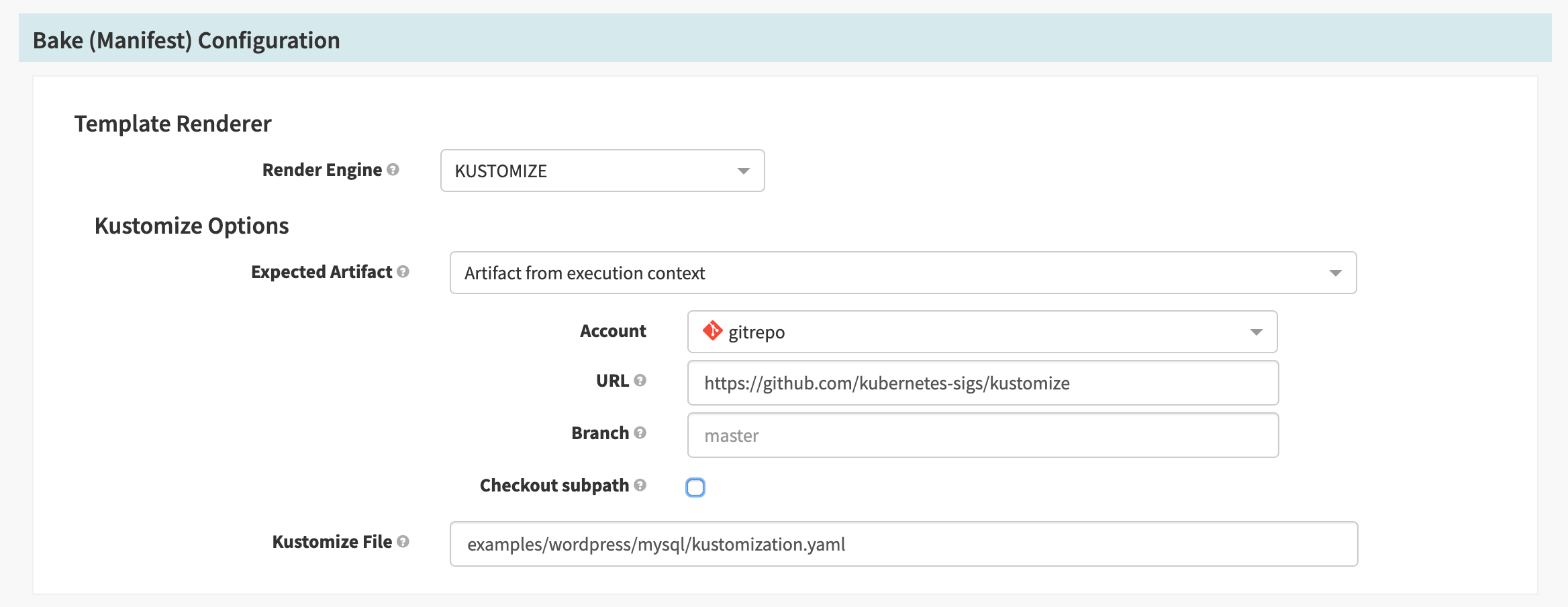Click the help icon next to URL
Image resolution: width=1568 pixels, height=607 pixels.
coord(640,381)
